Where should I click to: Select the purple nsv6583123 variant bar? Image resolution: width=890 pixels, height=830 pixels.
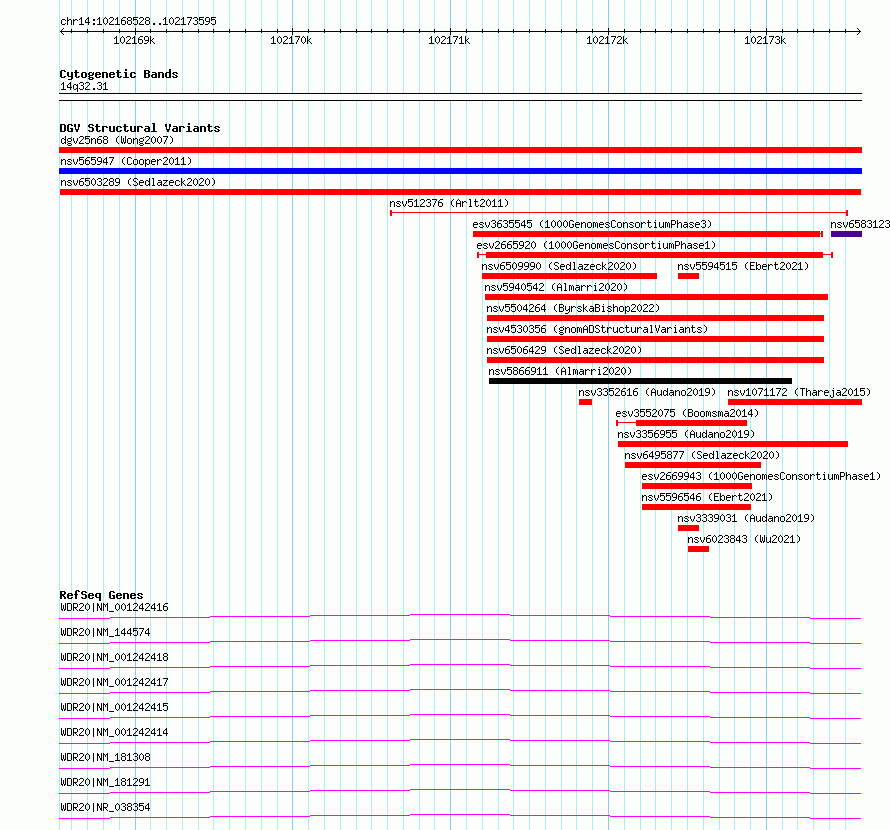point(846,234)
